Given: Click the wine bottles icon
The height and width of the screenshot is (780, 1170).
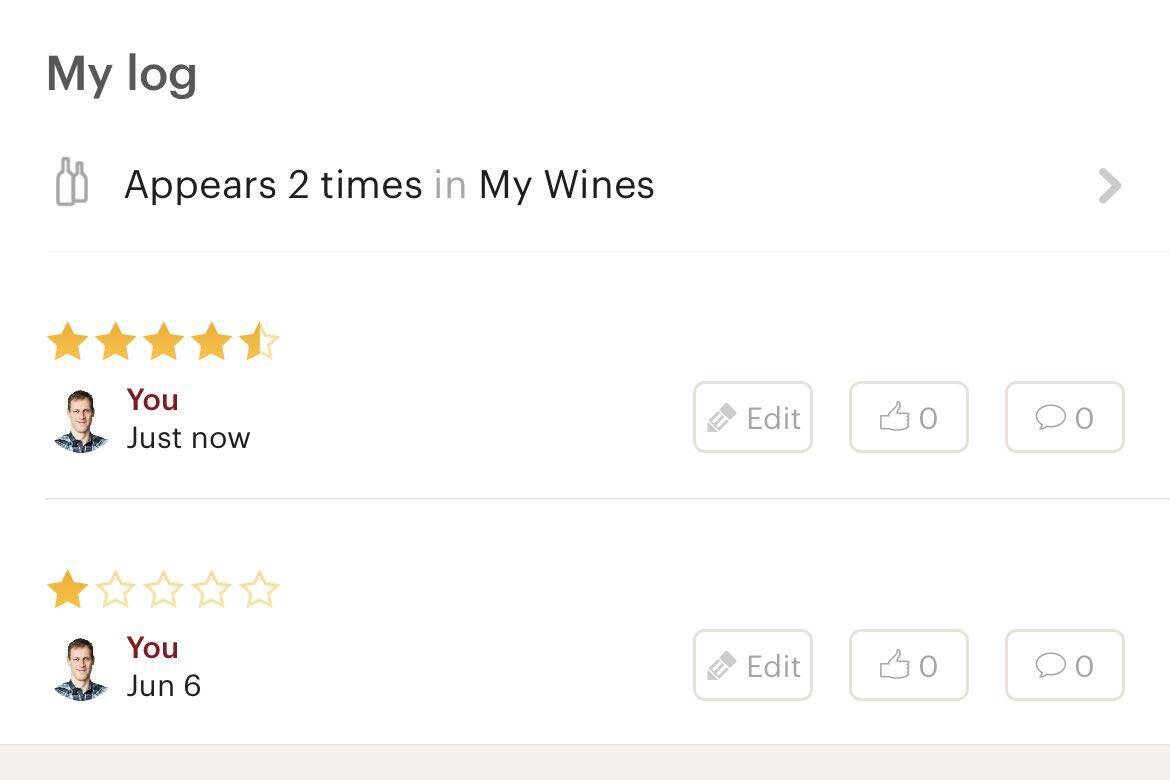Looking at the screenshot, I should point(71,183).
